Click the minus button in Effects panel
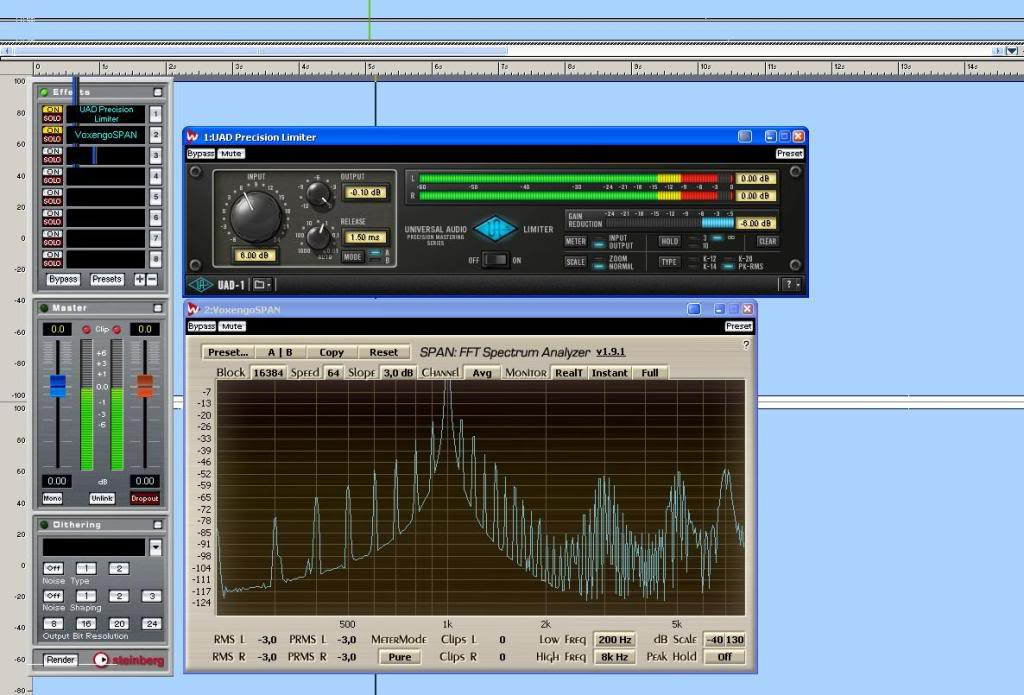 coord(152,280)
